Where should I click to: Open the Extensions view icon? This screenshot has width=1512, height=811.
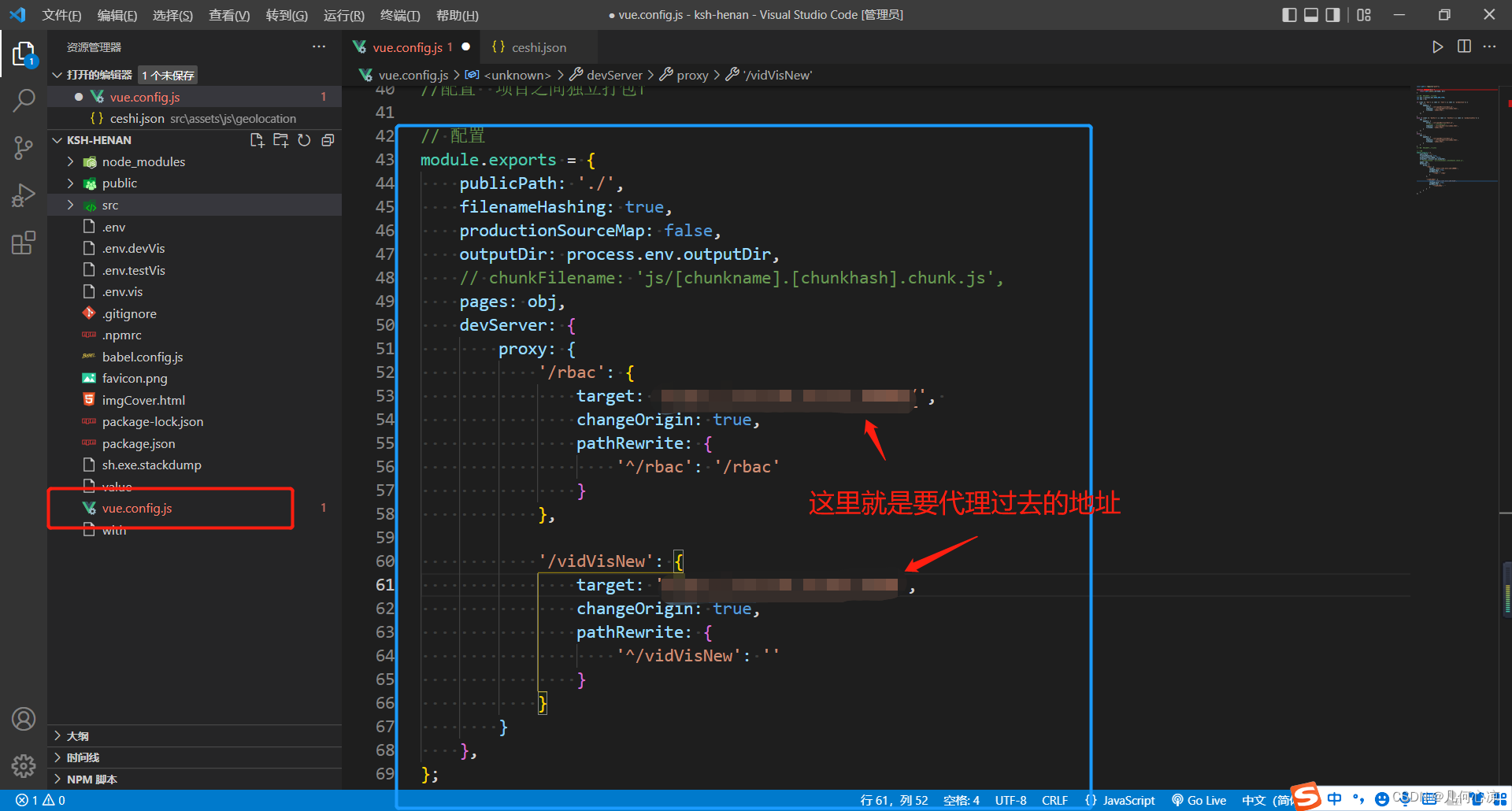coord(24,243)
